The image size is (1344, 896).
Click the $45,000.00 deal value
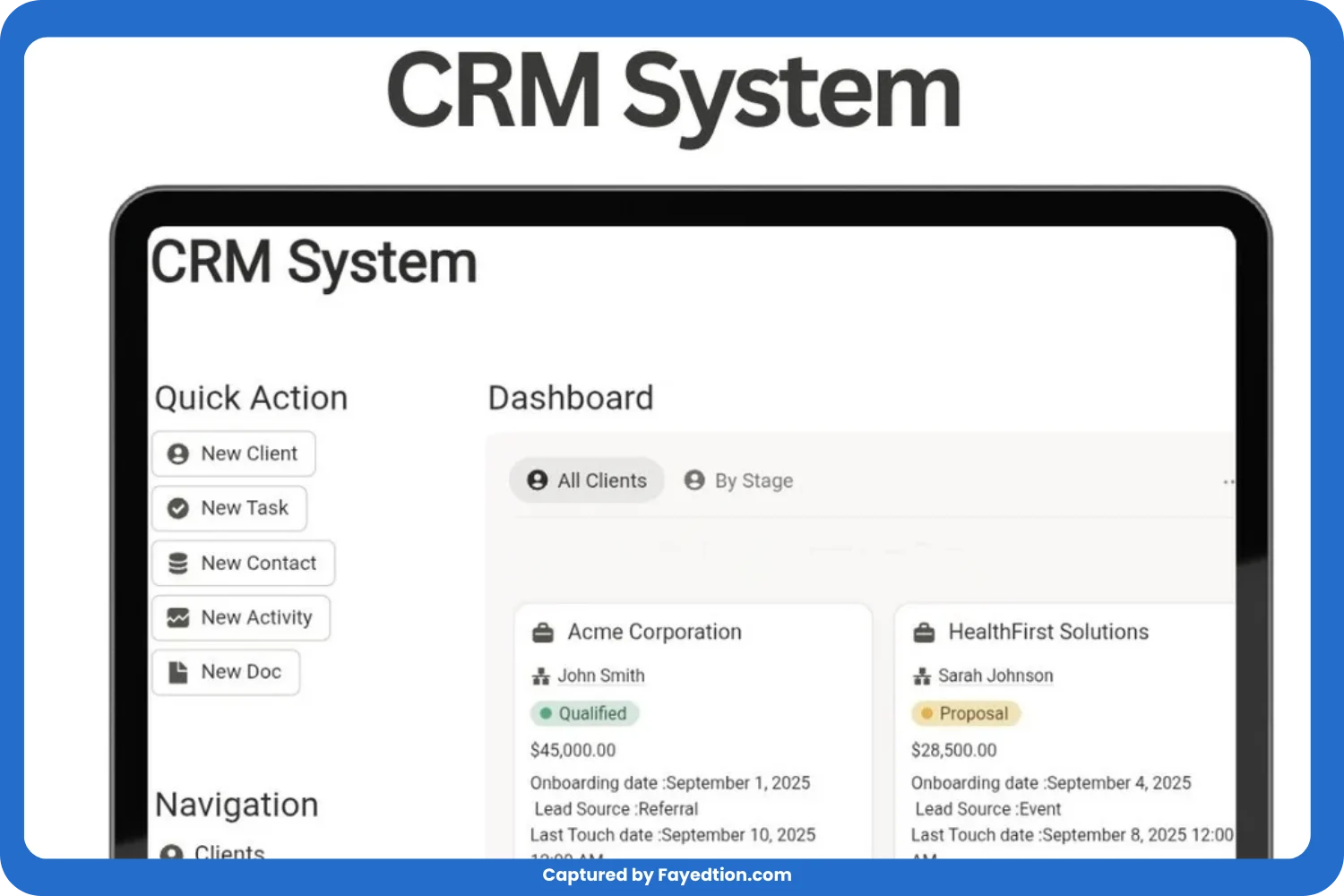pos(573,751)
